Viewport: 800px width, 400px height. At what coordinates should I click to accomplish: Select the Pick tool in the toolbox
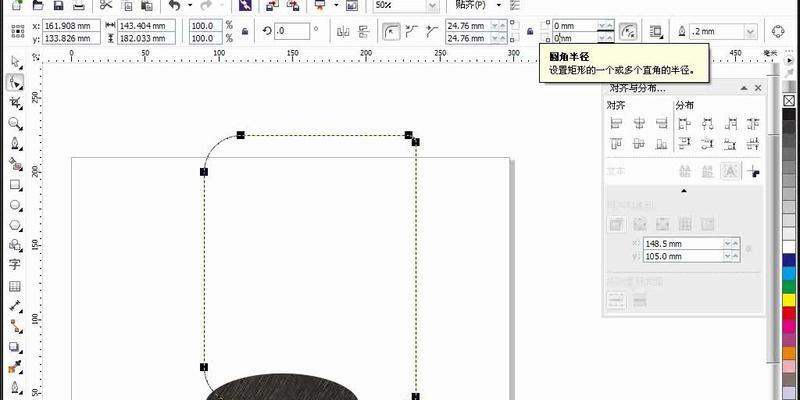click(15, 62)
